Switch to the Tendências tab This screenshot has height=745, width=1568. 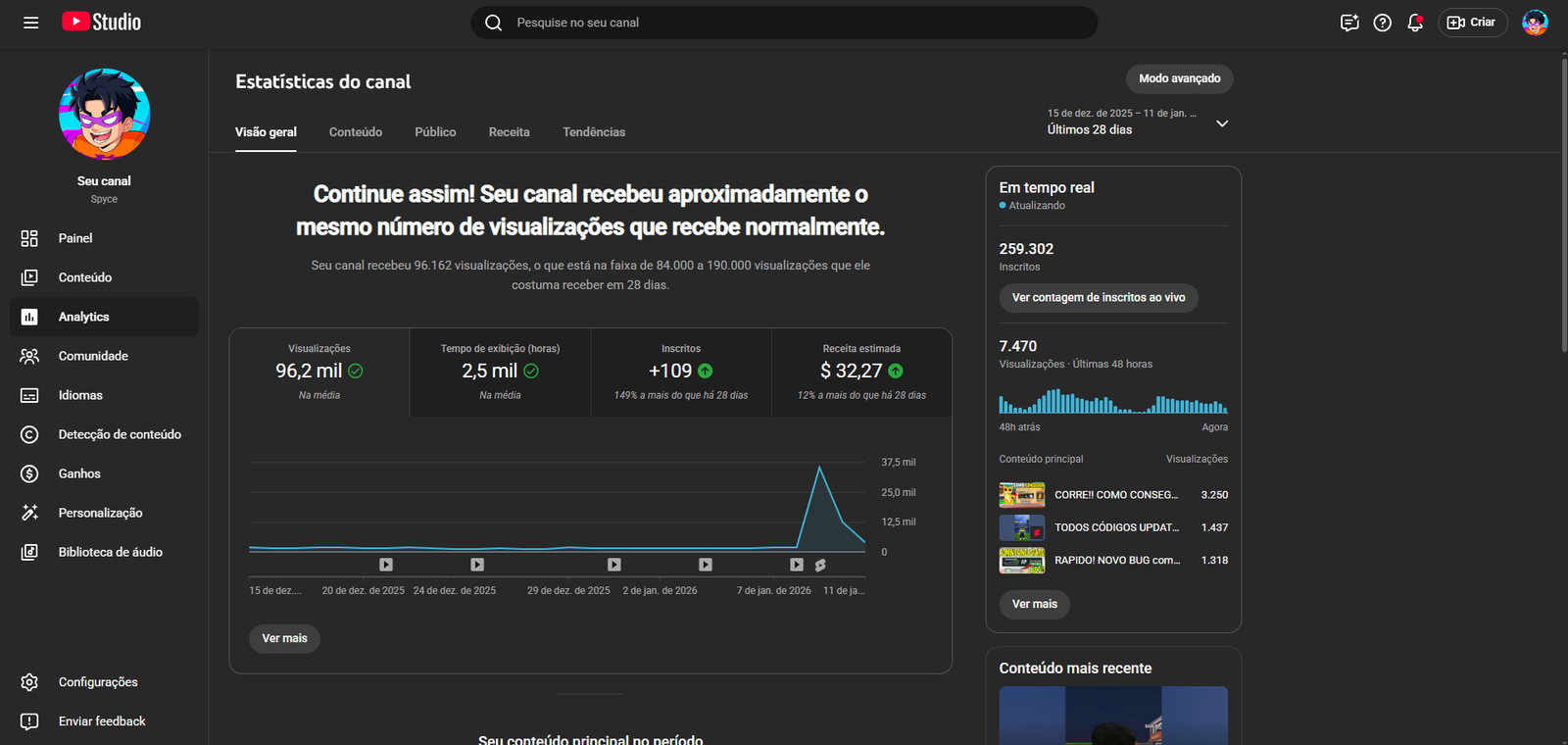(594, 132)
